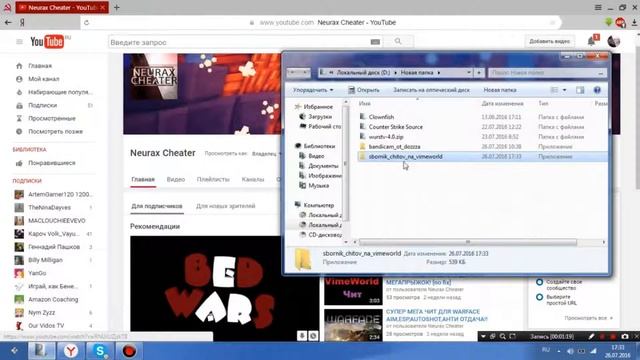
Task: Open TheNinaDayves subscription channel
Action: point(49,207)
